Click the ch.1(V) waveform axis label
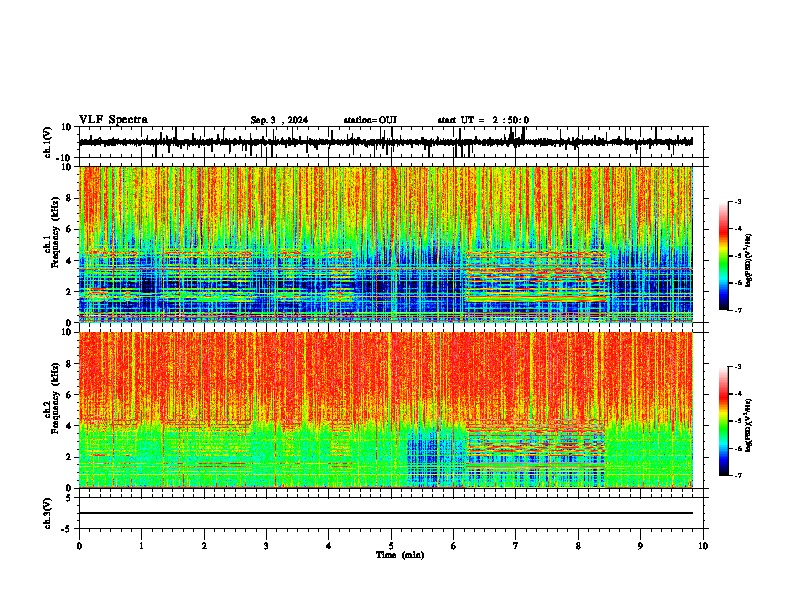The height and width of the screenshot is (612, 792). click(47, 142)
